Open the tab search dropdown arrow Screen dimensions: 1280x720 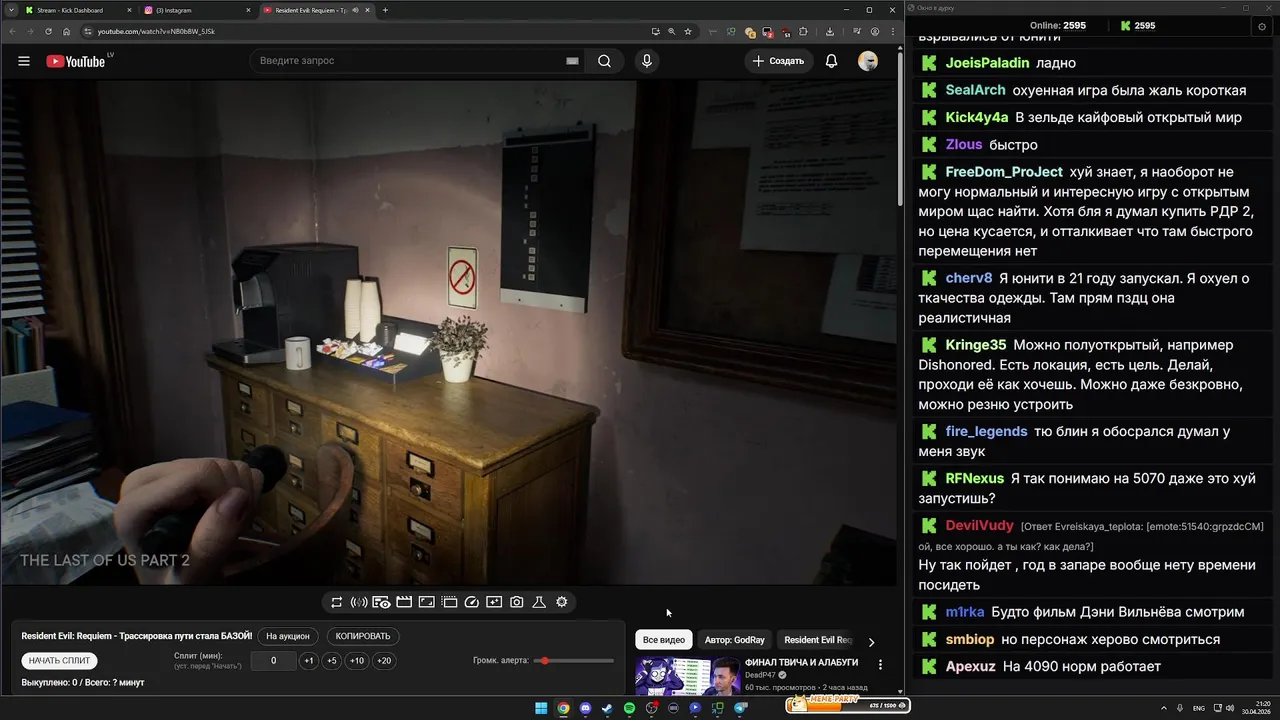(10, 10)
